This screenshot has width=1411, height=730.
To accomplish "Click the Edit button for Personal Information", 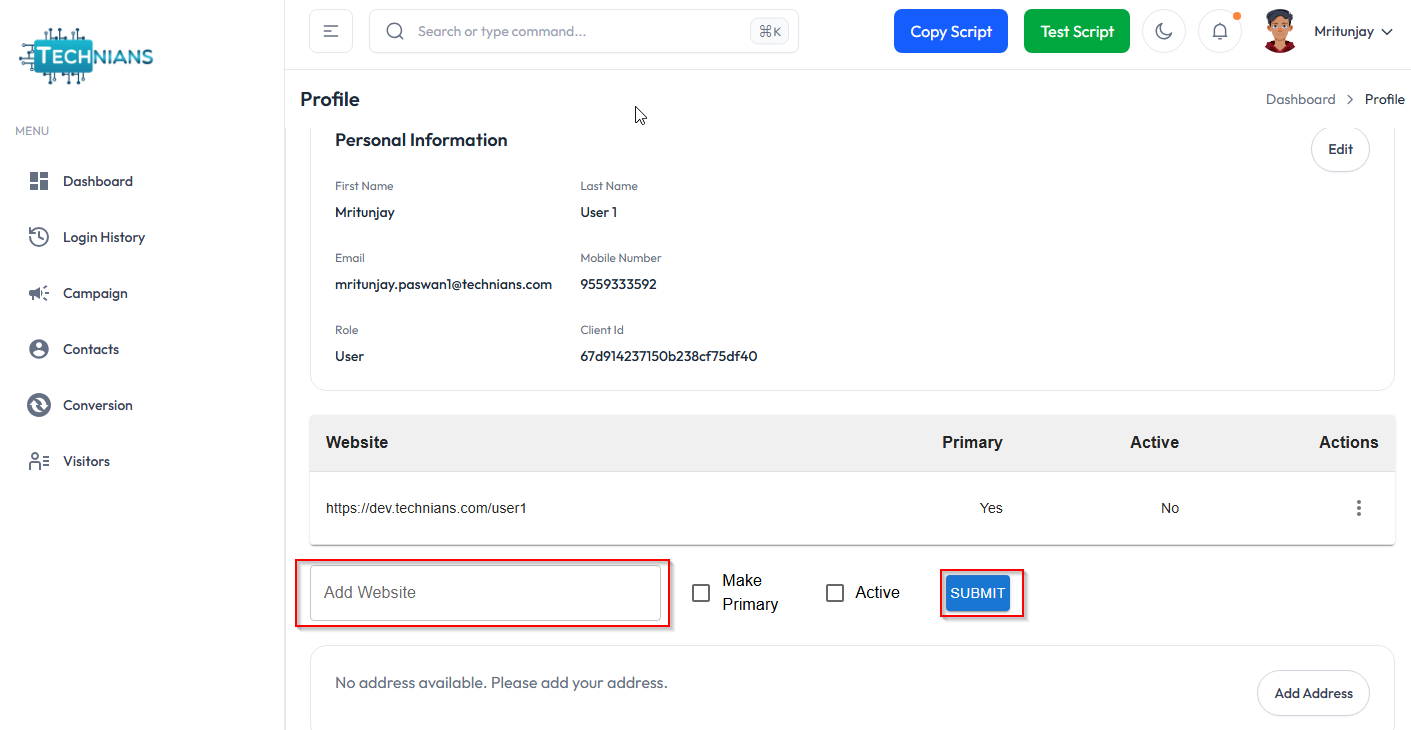I will point(1340,149).
